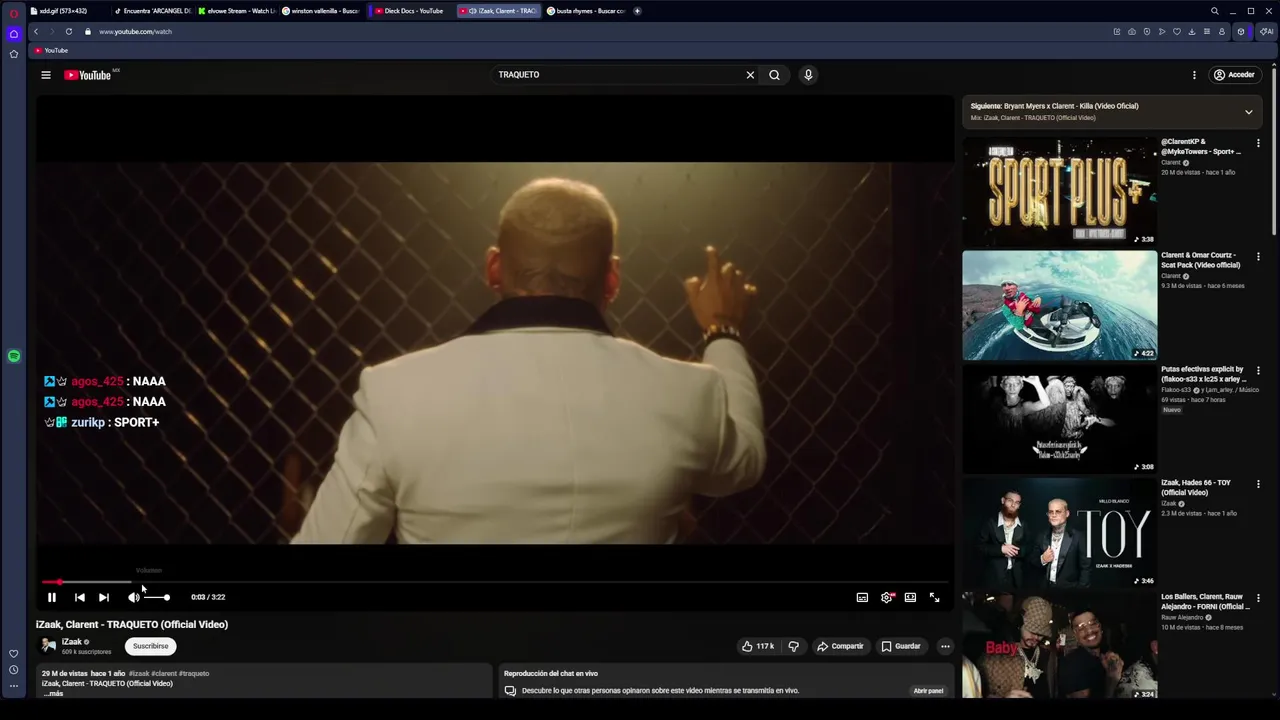Screen dimensions: 1280x720
Task: Open options for Scat Pack recommendation
Action: point(1258,257)
